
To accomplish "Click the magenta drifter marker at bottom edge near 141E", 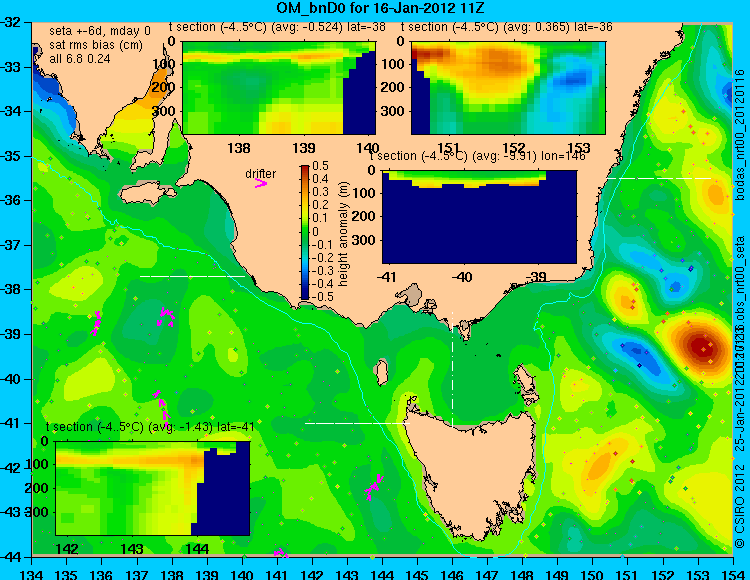I will click(x=280, y=553).
